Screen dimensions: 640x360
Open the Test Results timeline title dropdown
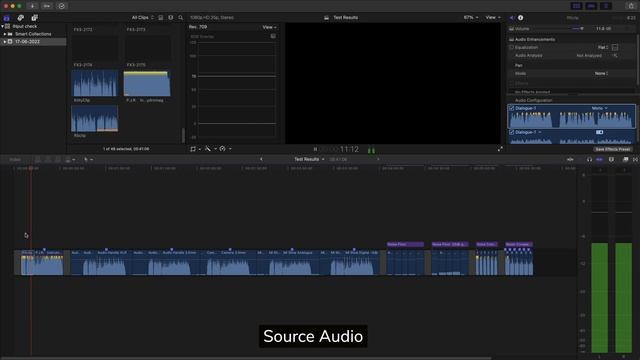point(309,159)
